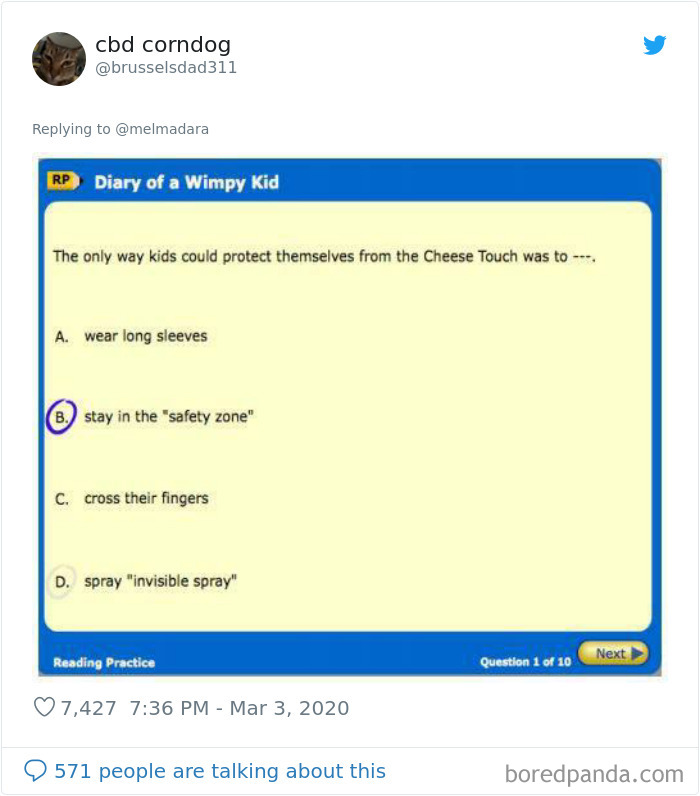
Task: Click the 'spray invisible spray' option text
Action: click(160, 581)
